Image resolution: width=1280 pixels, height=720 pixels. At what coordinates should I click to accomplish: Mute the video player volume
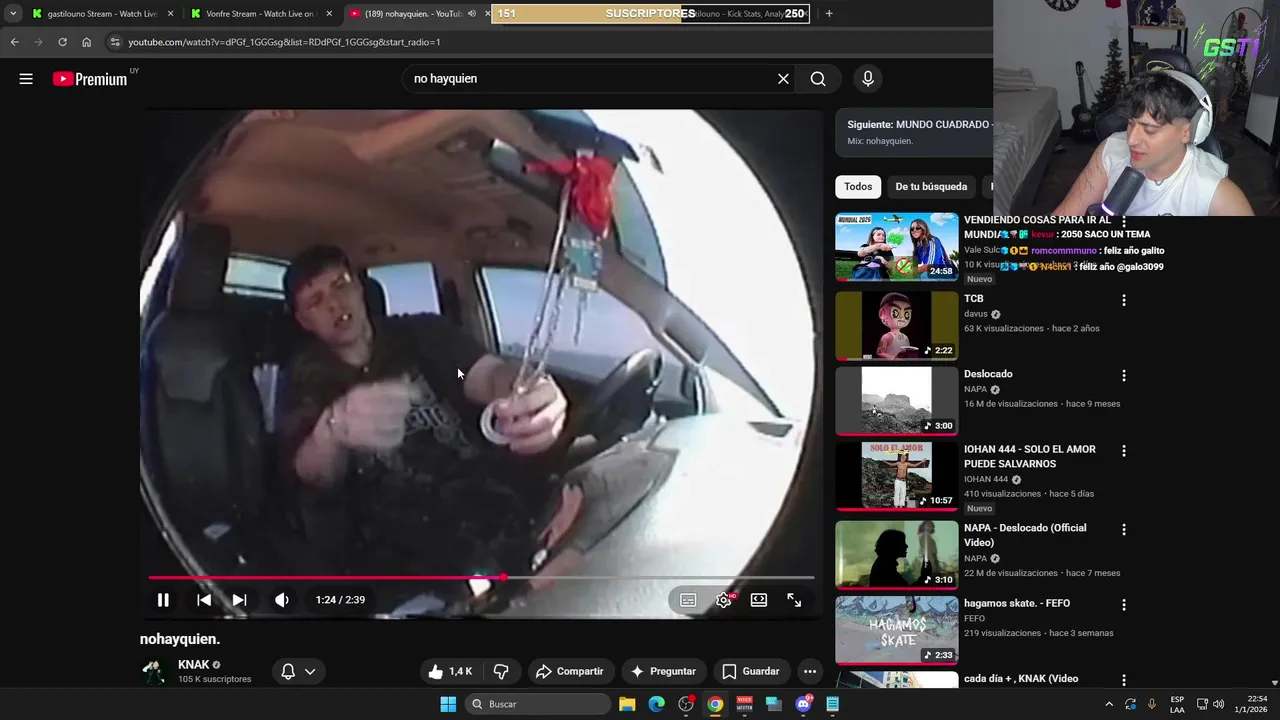tap(282, 600)
